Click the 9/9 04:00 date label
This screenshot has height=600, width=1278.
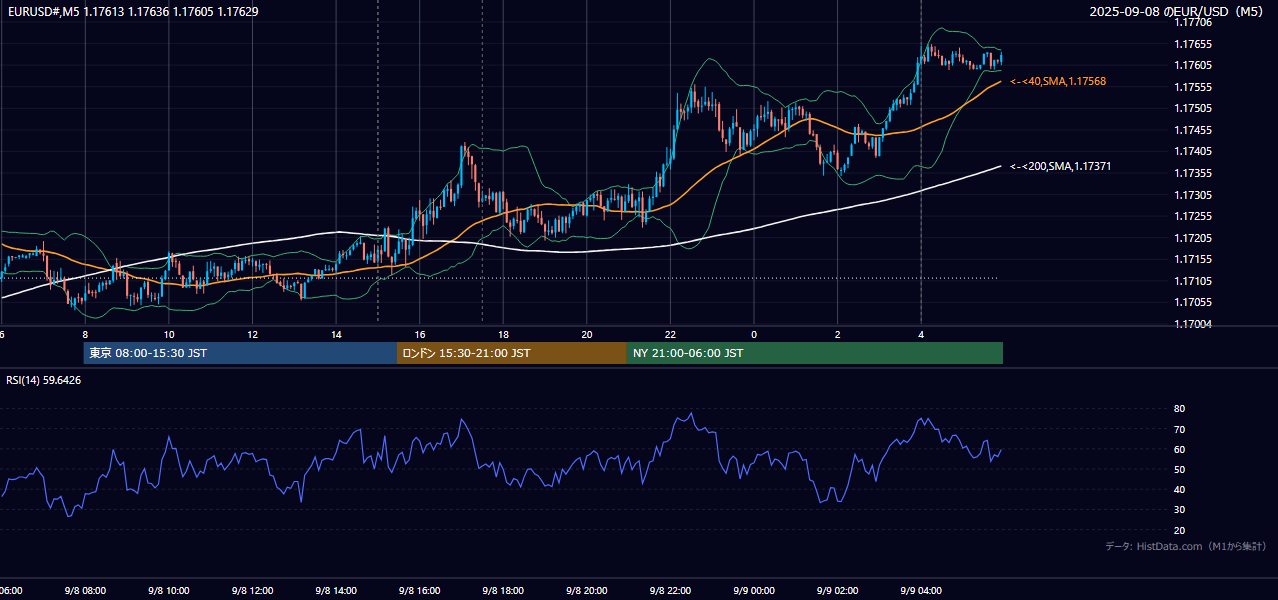922,591
